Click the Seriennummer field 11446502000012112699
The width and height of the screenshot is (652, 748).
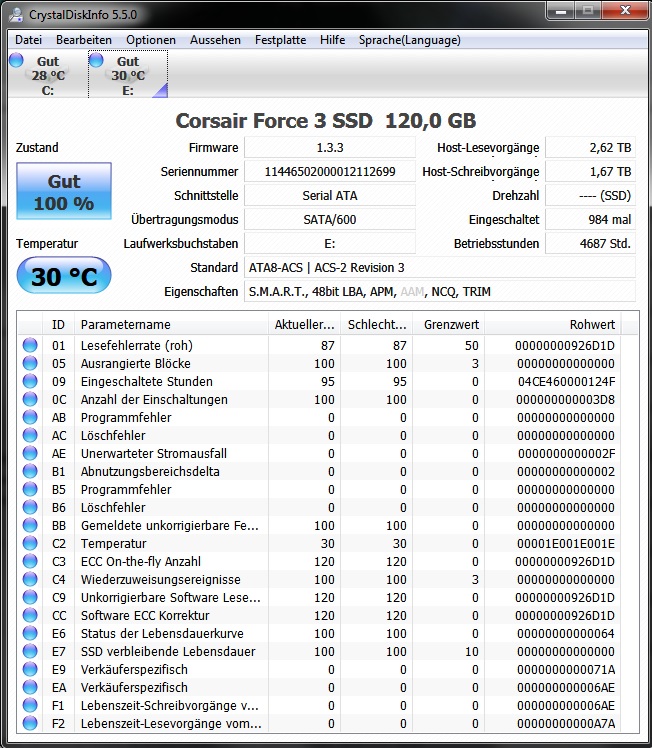(x=330, y=172)
